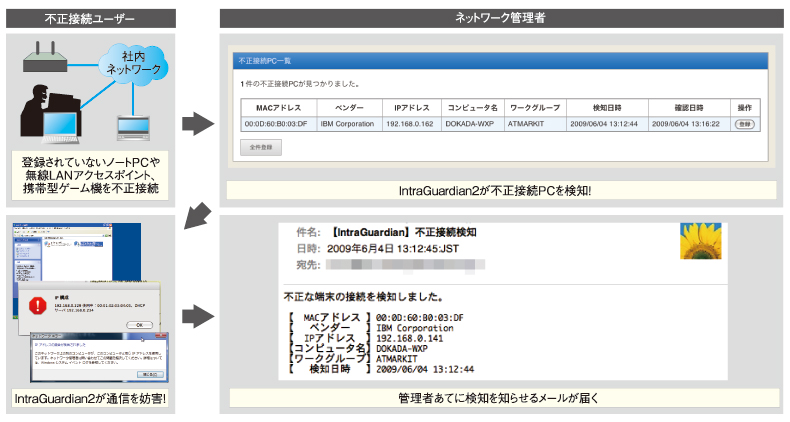Image resolution: width=790 pixels, height=422 pixels.
Task: Click the 全件登録 button
Action: coord(260,148)
